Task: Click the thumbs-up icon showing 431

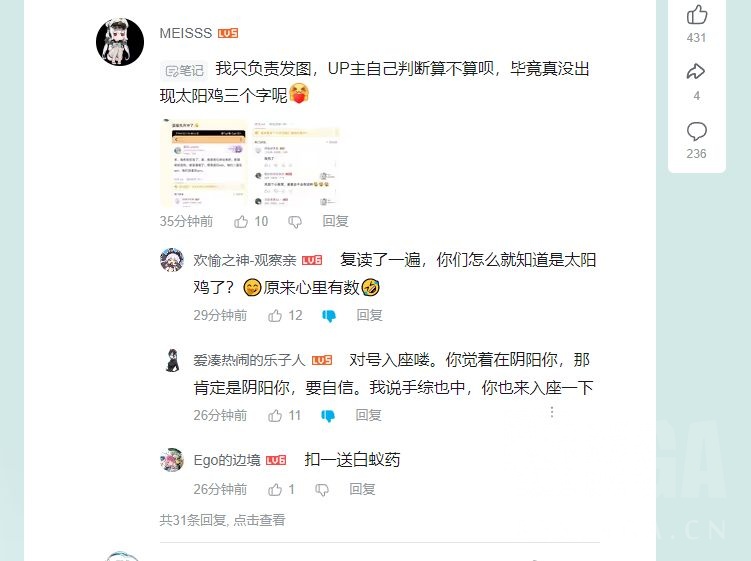Action: (x=696, y=14)
